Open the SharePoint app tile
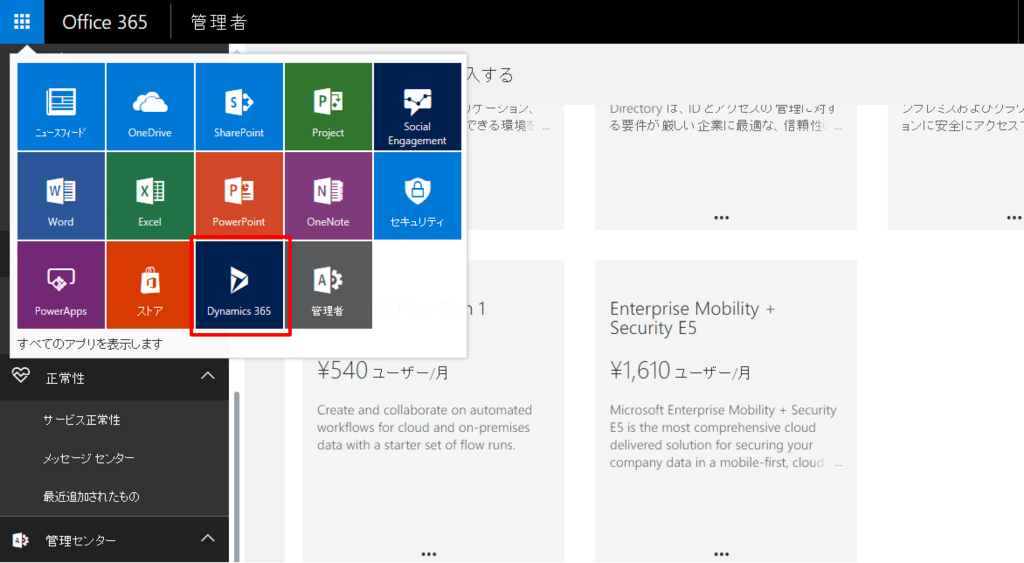Image resolution: width=1024 pixels, height=563 pixels. [239, 106]
